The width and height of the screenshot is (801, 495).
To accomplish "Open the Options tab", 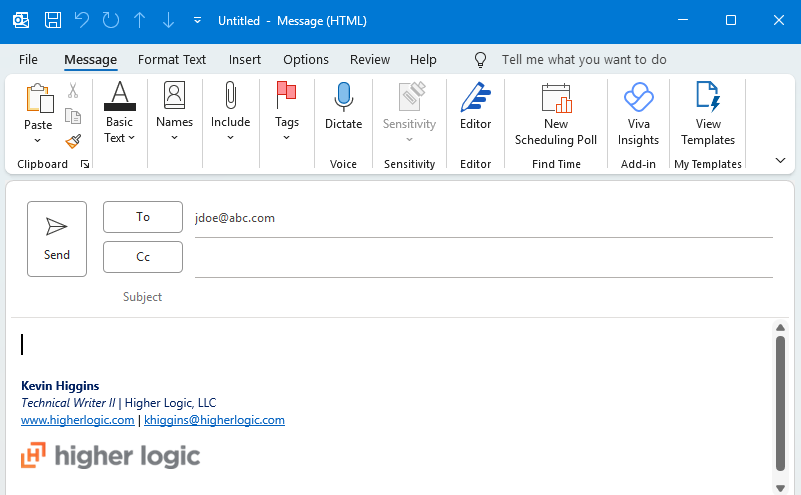I will (306, 60).
